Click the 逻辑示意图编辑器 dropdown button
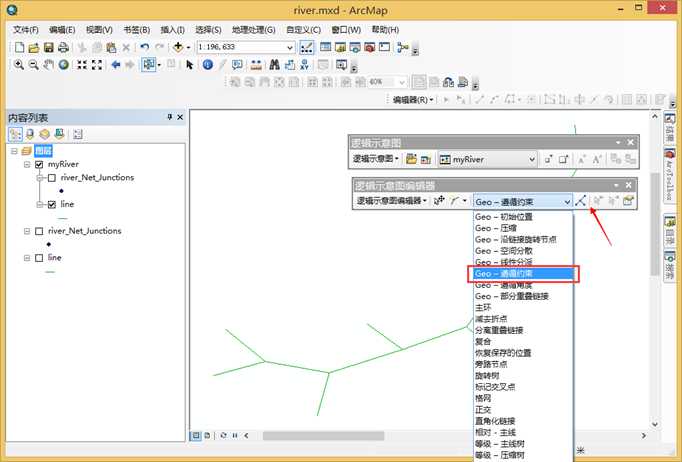The image size is (682, 462). tap(390, 201)
